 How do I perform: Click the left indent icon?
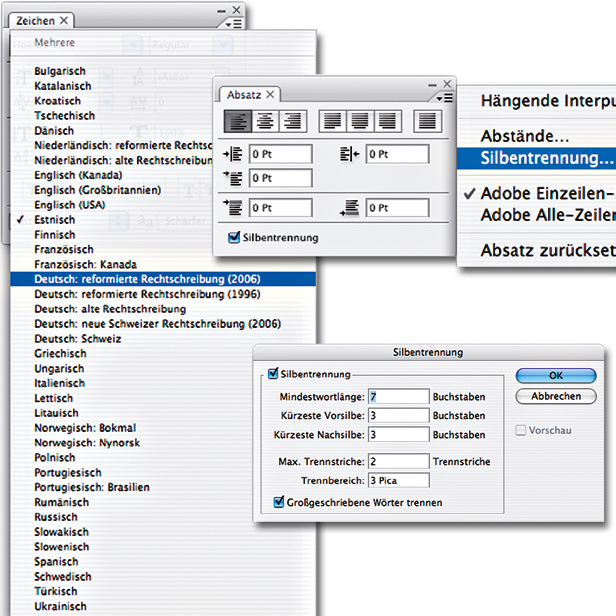[x=233, y=154]
